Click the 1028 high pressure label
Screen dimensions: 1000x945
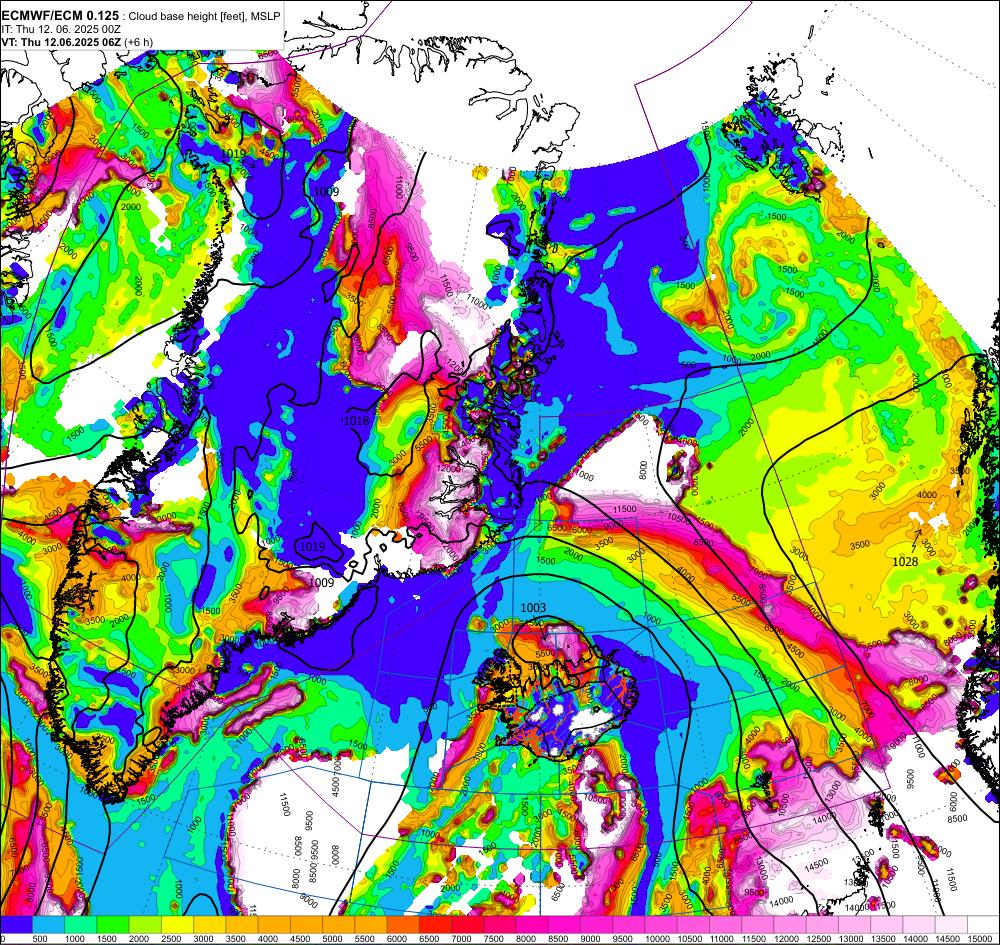click(x=904, y=561)
